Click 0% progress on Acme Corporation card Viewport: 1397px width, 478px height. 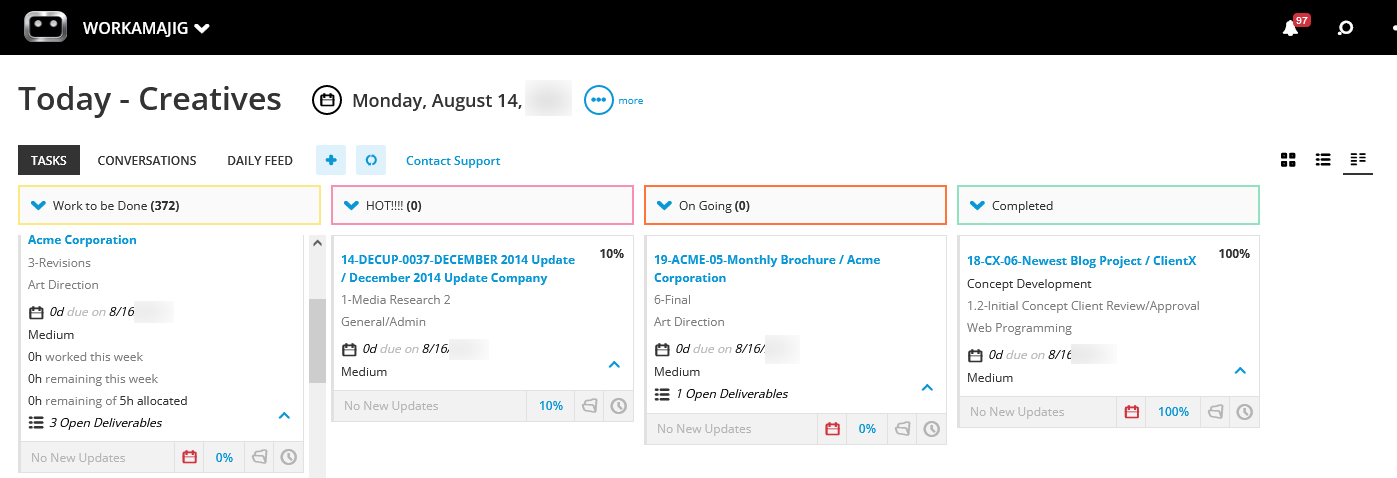tap(224, 458)
